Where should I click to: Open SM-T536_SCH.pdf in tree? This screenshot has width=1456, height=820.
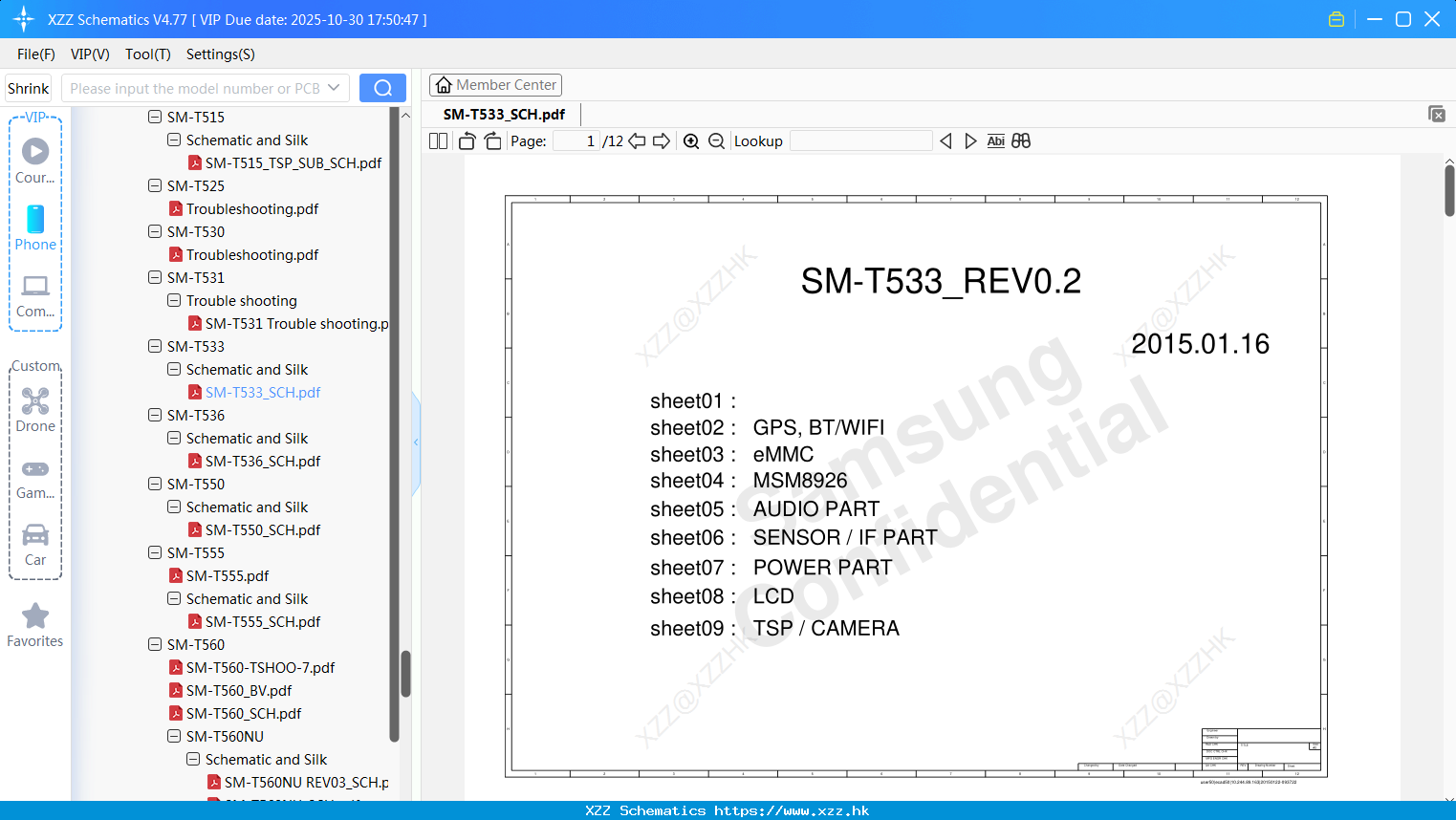(263, 461)
